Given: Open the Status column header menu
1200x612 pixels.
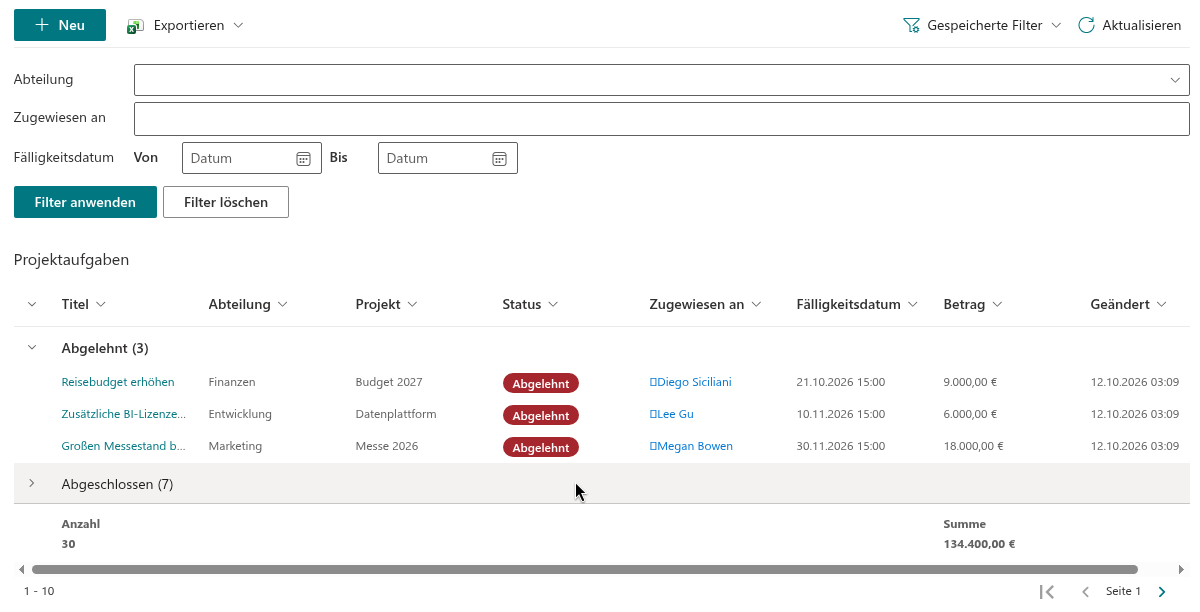Looking at the screenshot, I should tap(531, 304).
